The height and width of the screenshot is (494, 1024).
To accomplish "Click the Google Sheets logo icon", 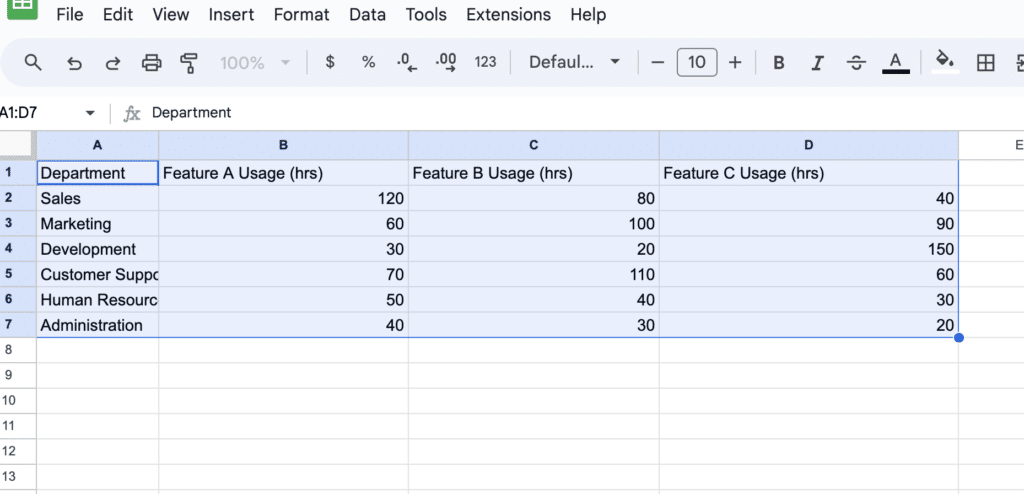I will click(x=23, y=8).
